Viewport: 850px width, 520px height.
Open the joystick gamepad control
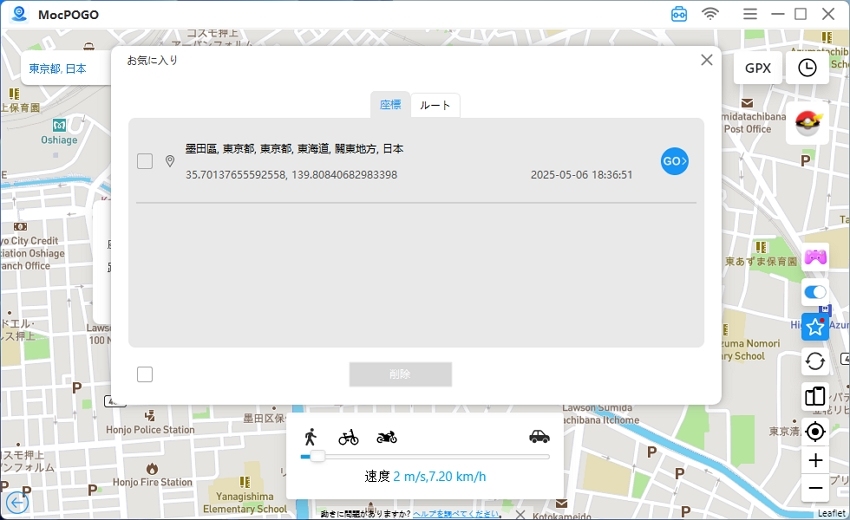(815, 257)
